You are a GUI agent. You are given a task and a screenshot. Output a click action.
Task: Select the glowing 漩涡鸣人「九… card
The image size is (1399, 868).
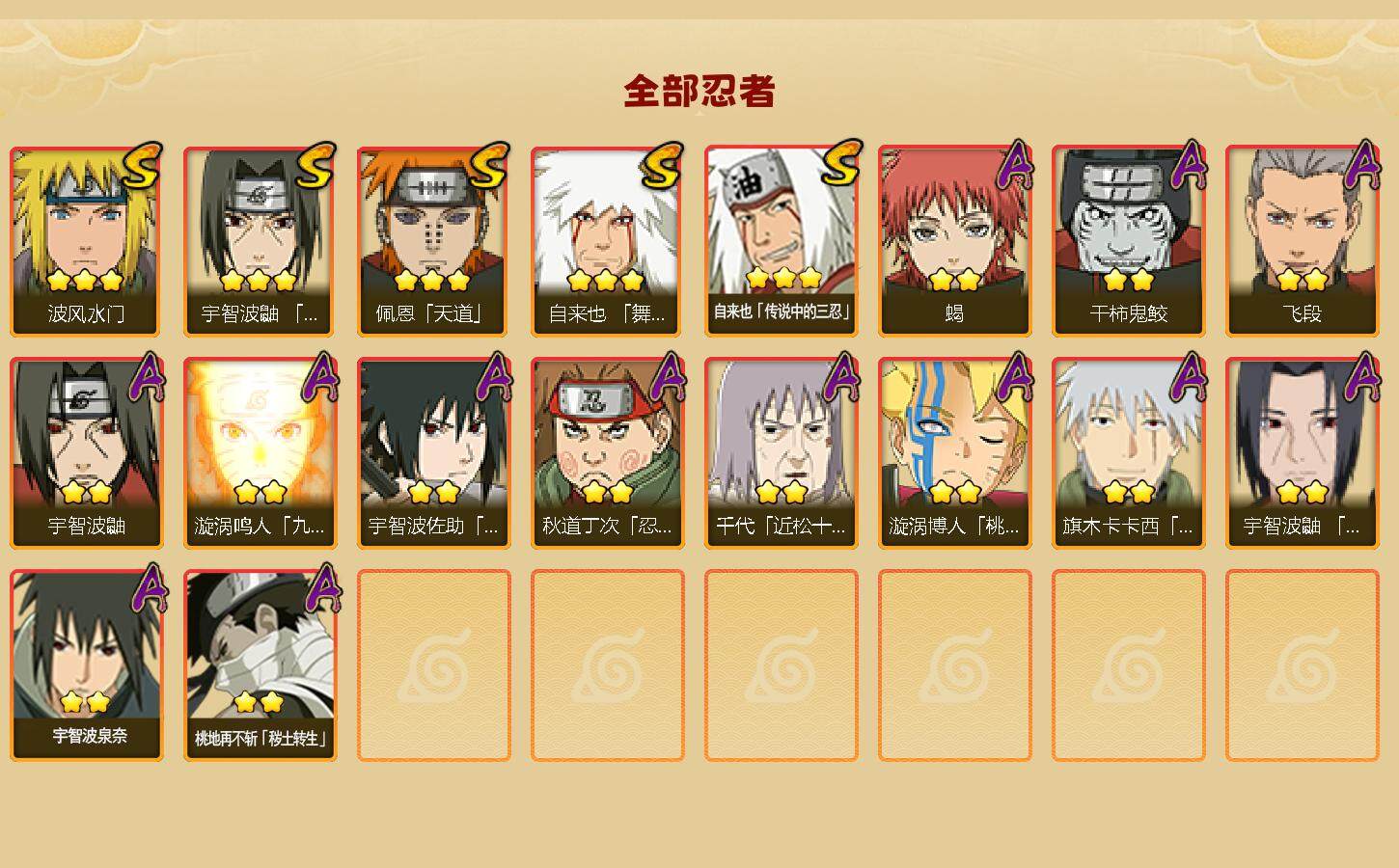pyautogui.click(x=261, y=453)
